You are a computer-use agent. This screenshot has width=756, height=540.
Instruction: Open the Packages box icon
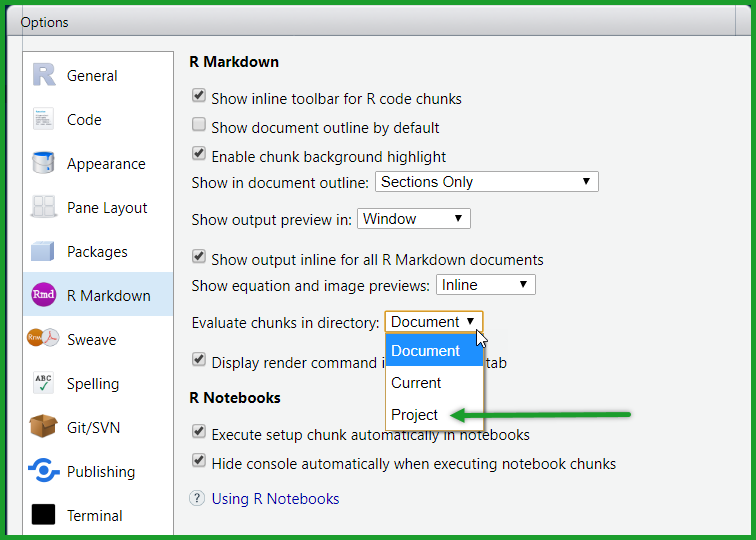tap(44, 252)
